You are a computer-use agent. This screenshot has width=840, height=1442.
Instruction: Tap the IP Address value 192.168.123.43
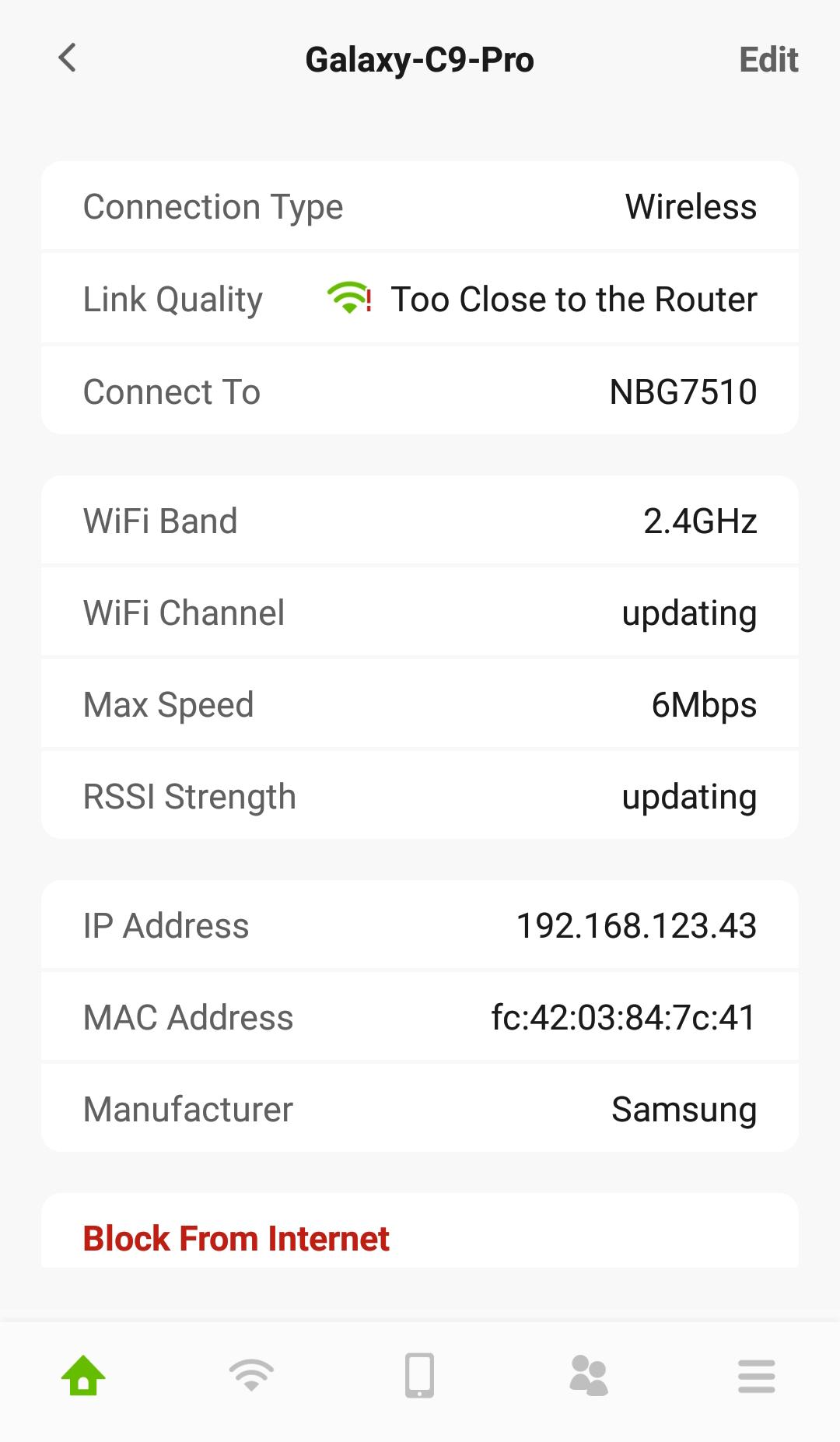(635, 926)
